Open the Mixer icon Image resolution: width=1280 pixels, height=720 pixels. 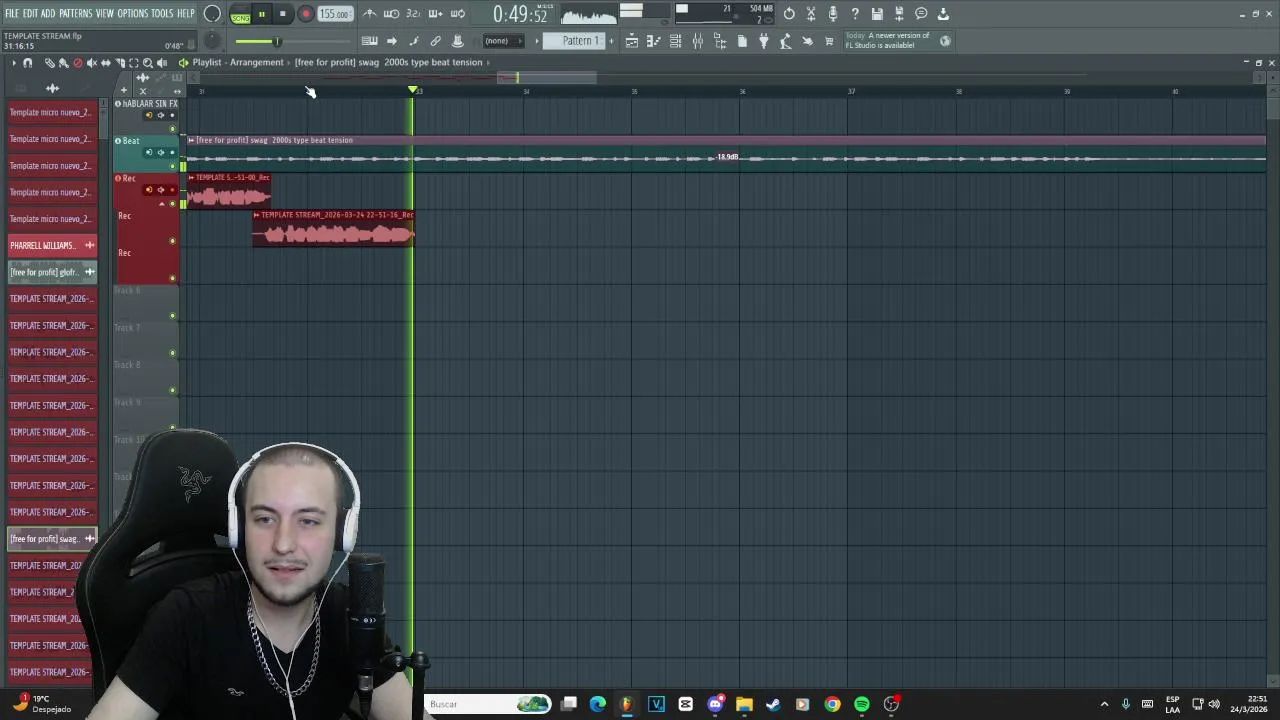tap(698, 41)
